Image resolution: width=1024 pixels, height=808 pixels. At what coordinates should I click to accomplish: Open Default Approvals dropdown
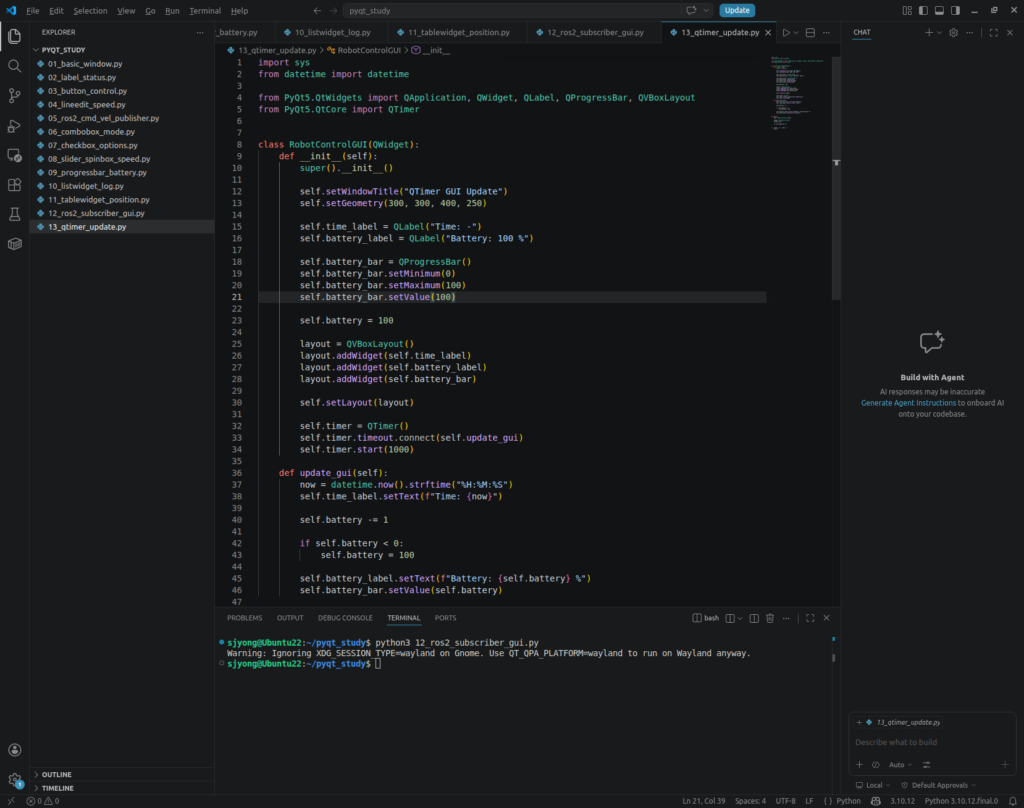click(938, 786)
